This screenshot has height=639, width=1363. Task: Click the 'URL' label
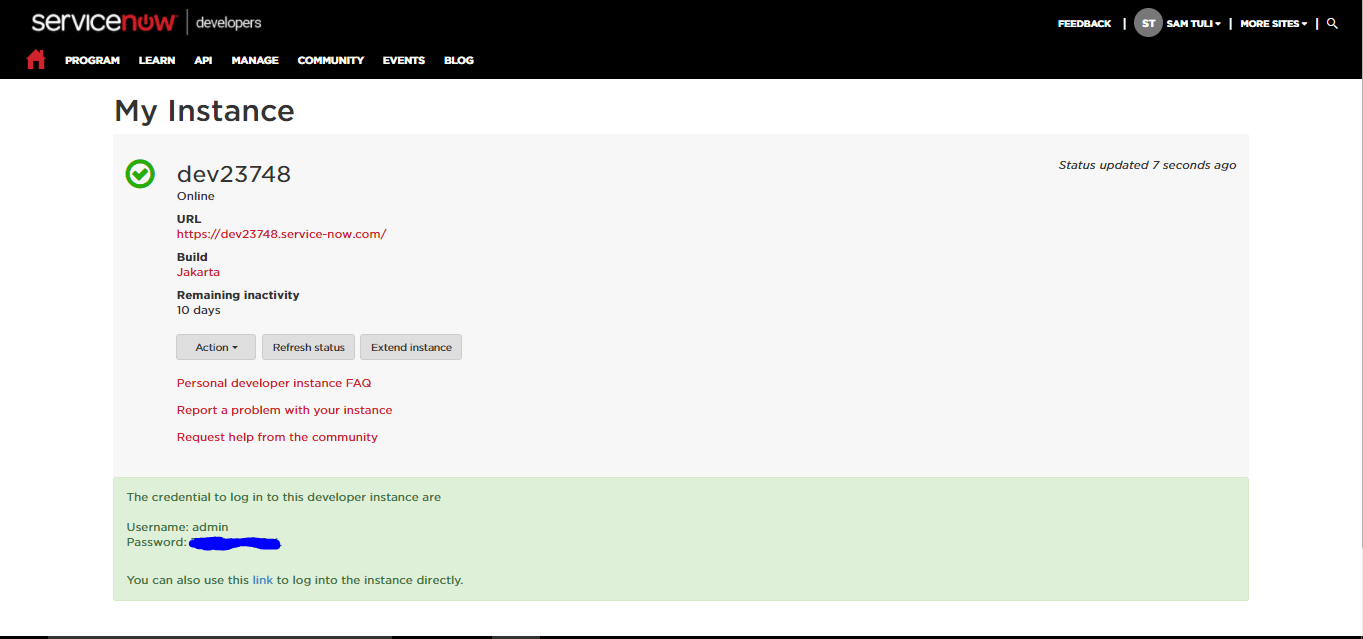pos(189,219)
